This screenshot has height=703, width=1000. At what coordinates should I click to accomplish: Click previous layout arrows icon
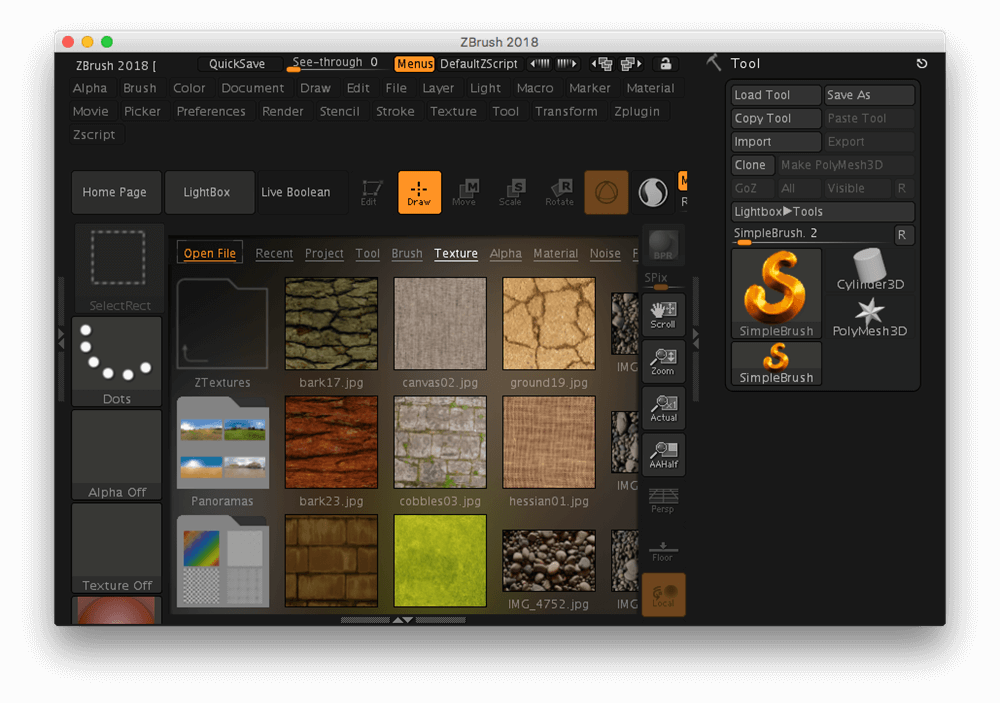(540, 64)
